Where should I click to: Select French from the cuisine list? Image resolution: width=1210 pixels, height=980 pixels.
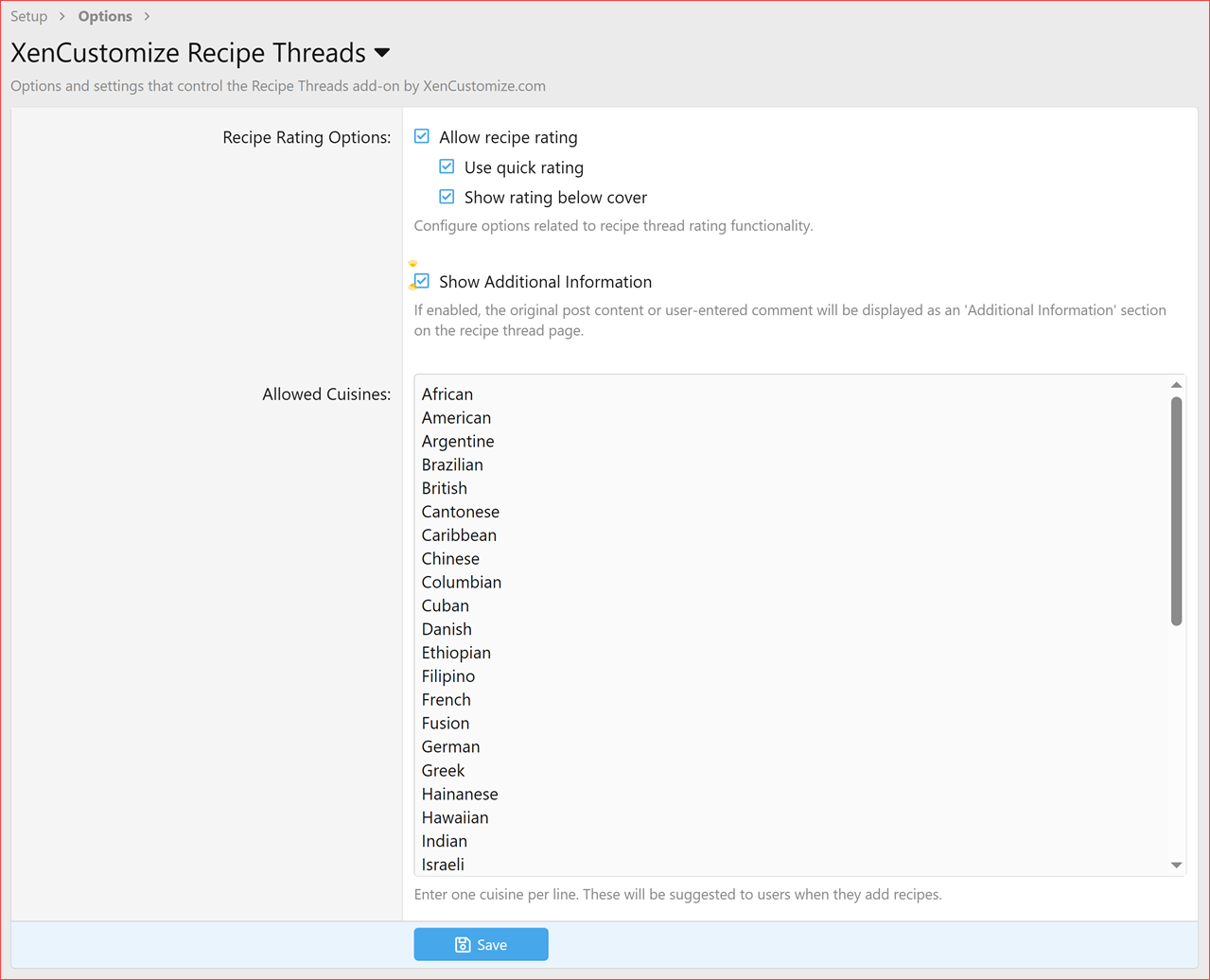click(x=446, y=699)
